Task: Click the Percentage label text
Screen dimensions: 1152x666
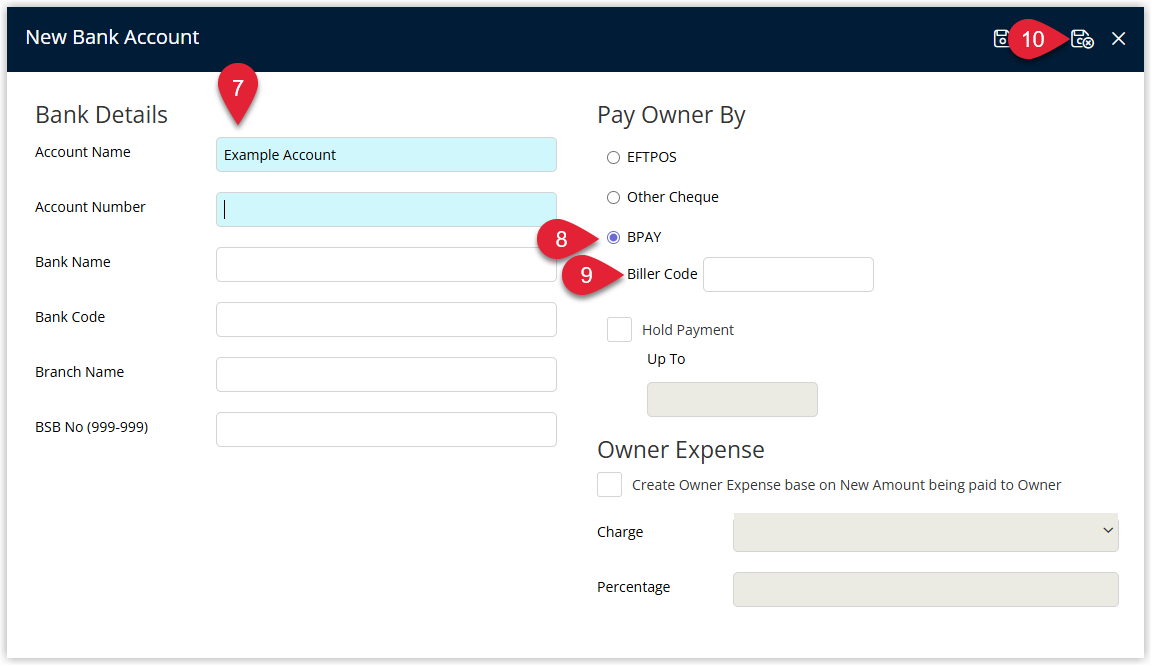Action: pos(633,587)
